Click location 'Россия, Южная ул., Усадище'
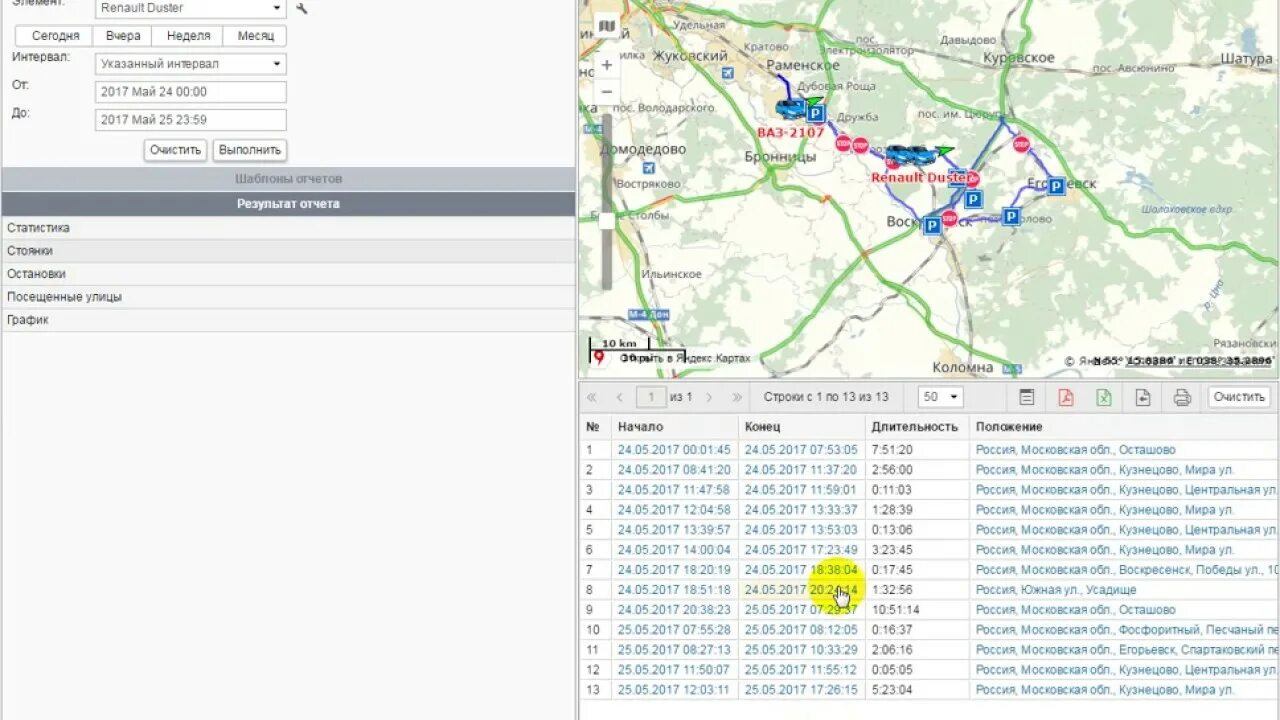The image size is (1280, 720). coord(1056,590)
